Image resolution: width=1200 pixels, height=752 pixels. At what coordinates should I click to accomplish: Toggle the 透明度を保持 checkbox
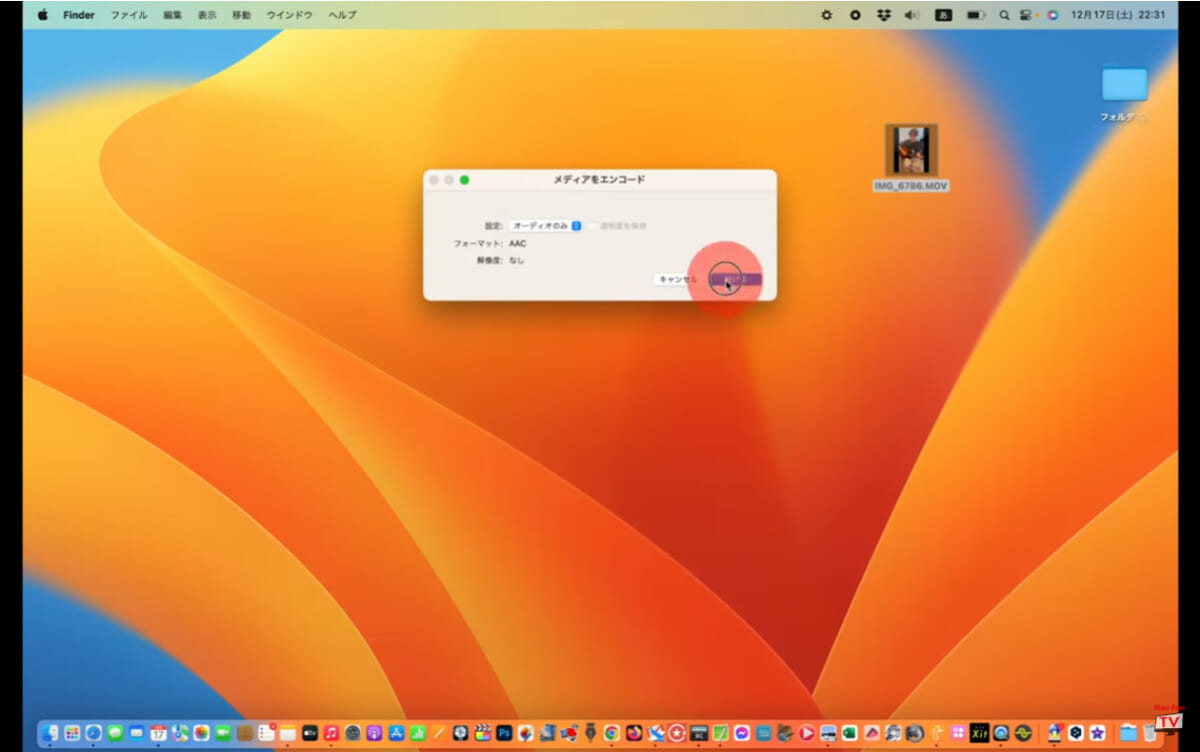pyautogui.click(x=593, y=226)
